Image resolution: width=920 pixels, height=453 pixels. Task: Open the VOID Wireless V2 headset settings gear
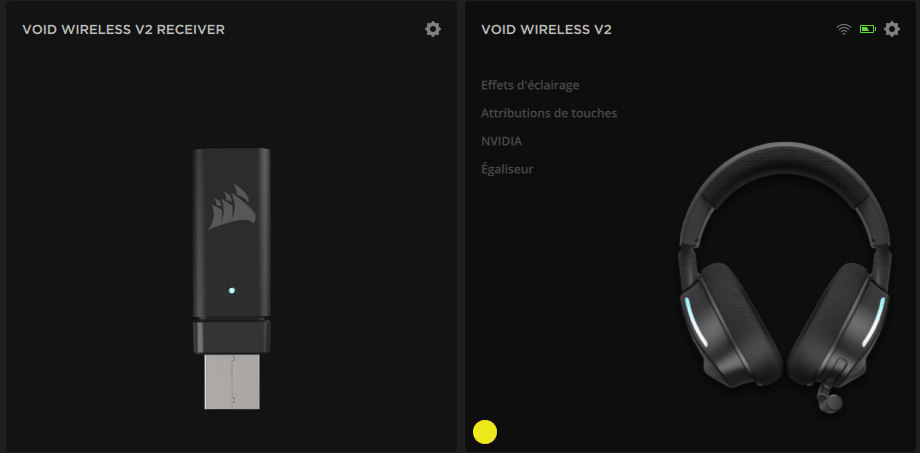click(x=891, y=29)
